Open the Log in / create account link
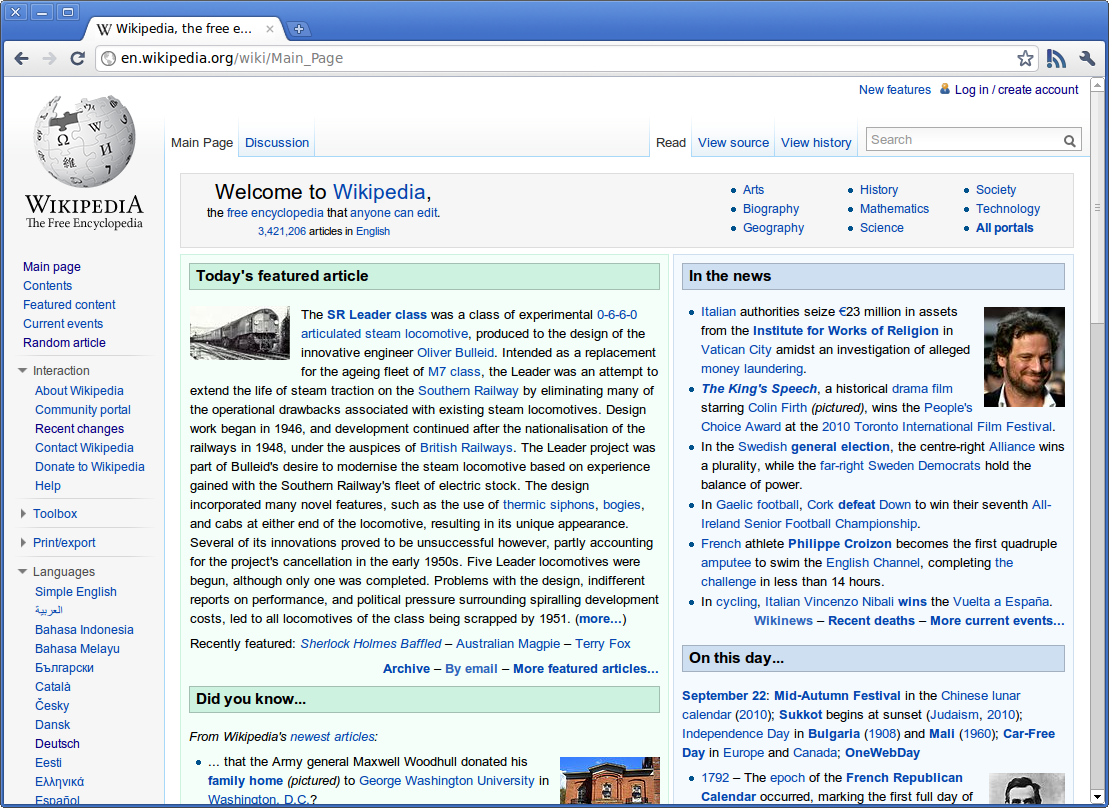Screen dimensions: 1109x808 coord(1016,90)
